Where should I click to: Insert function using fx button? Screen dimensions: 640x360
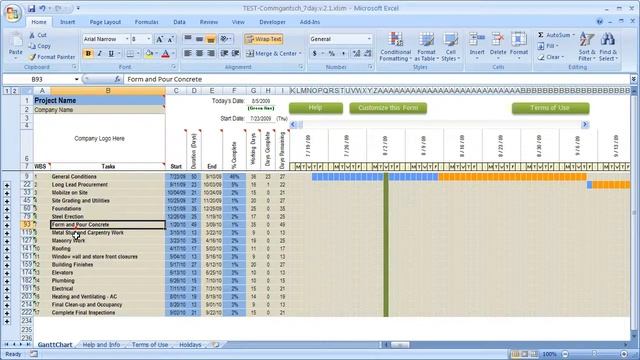[117, 79]
